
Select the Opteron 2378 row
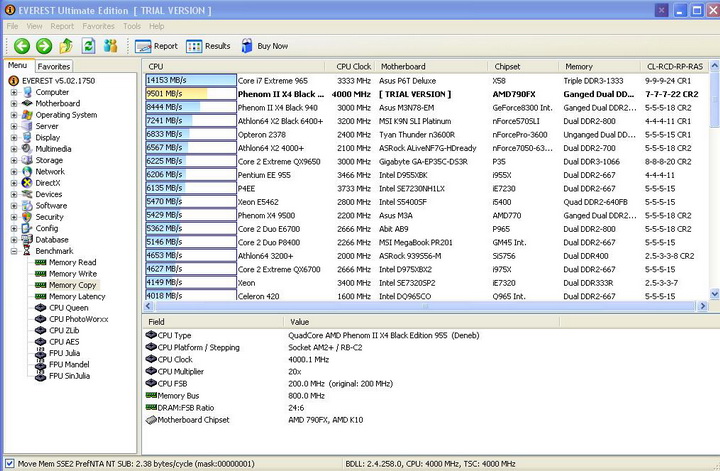[x=427, y=135]
